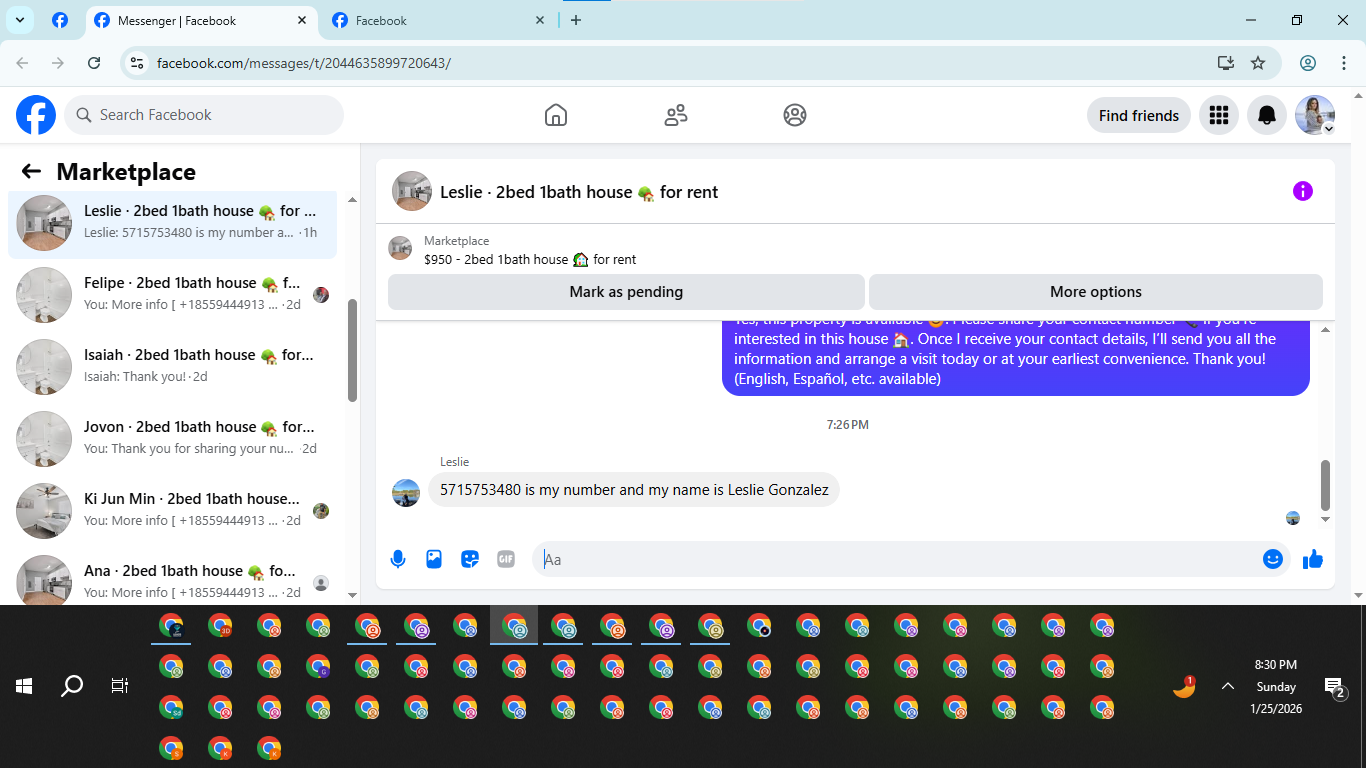Choose a GIF in composer
Screen dimensions: 1366x768
coord(506,559)
